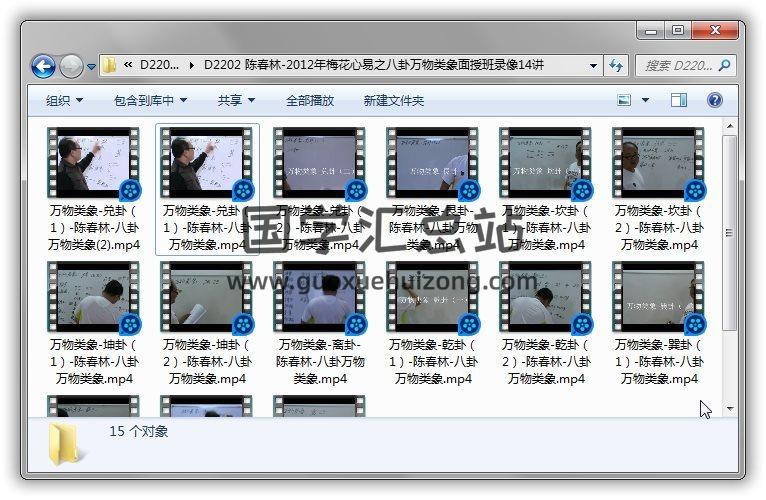Click the scrollbar down arrow
Image resolution: width=766 pixels, height=500 pixels.
pyautogui.click(x=730, y=409)
